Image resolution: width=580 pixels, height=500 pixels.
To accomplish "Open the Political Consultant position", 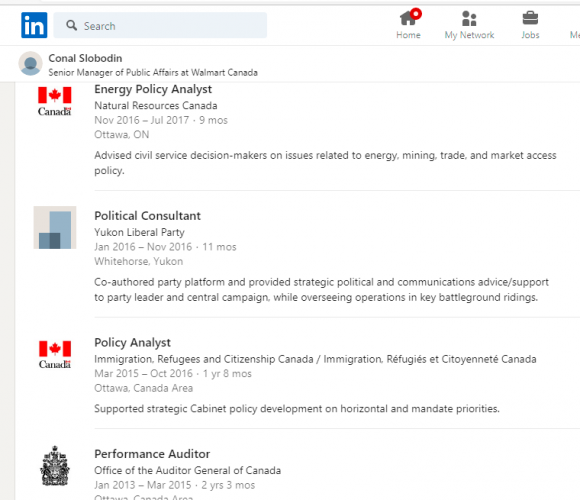I will [x=147, y=216].
